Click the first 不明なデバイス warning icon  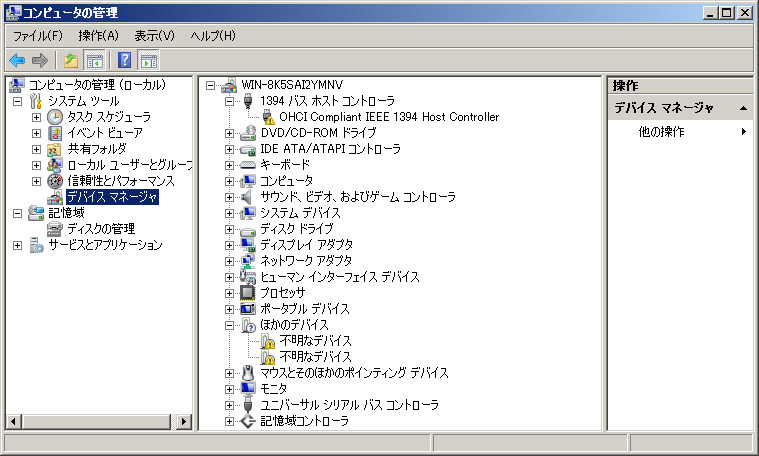(x=268, y=341)
